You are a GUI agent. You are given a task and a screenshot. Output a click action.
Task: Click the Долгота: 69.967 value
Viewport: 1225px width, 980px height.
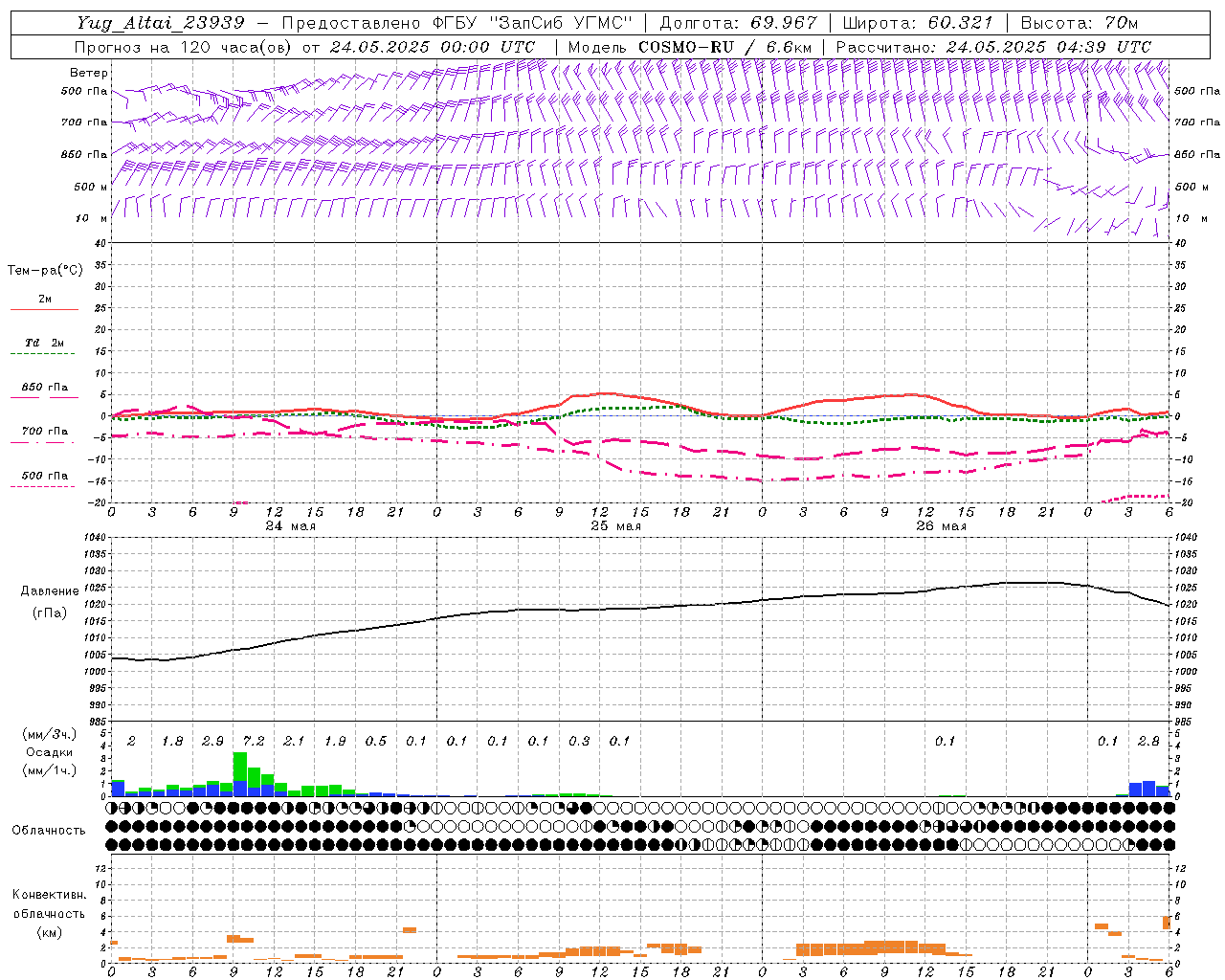[x=739, y=23]
